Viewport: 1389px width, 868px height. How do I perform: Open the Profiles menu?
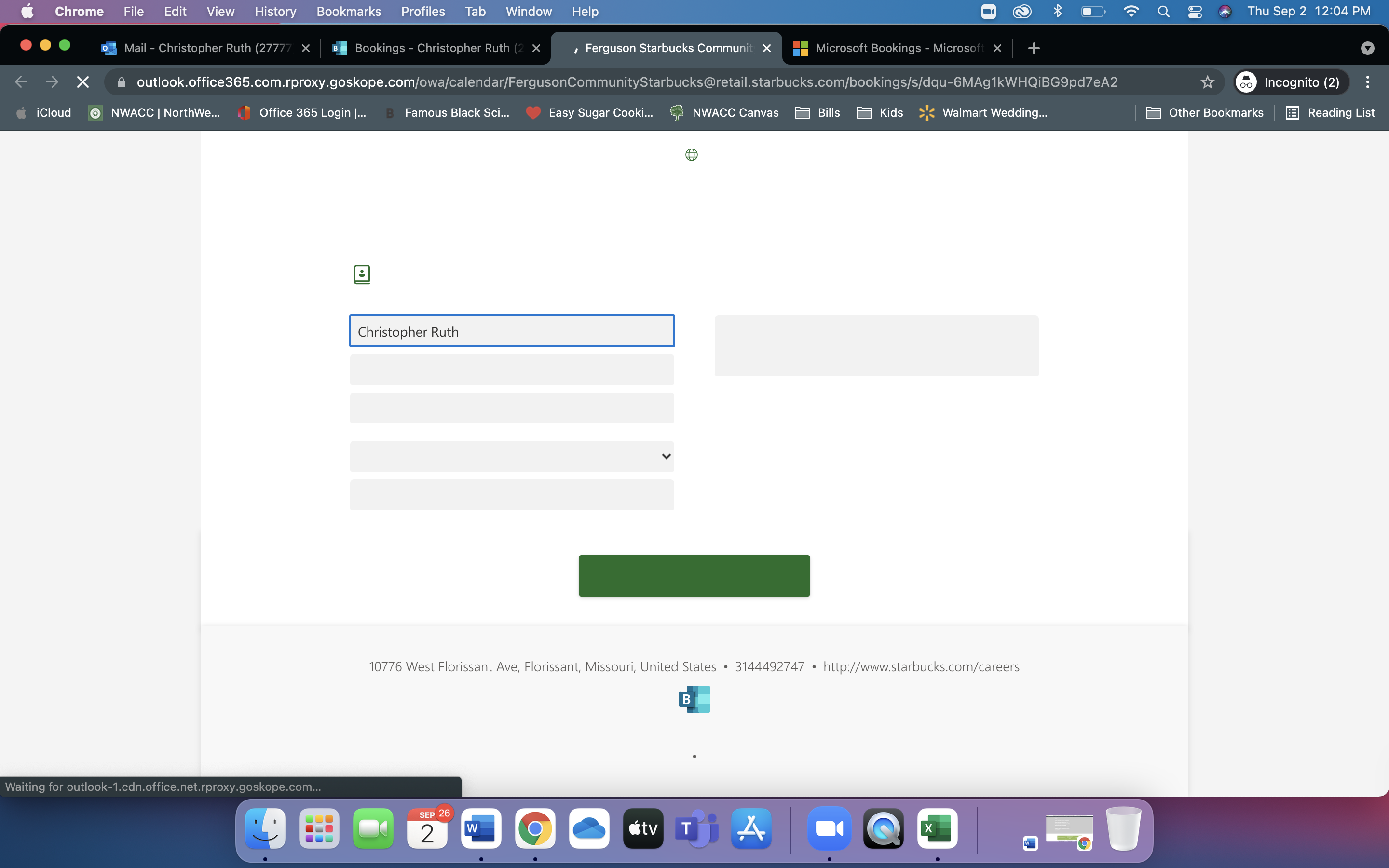click(423, 12)
